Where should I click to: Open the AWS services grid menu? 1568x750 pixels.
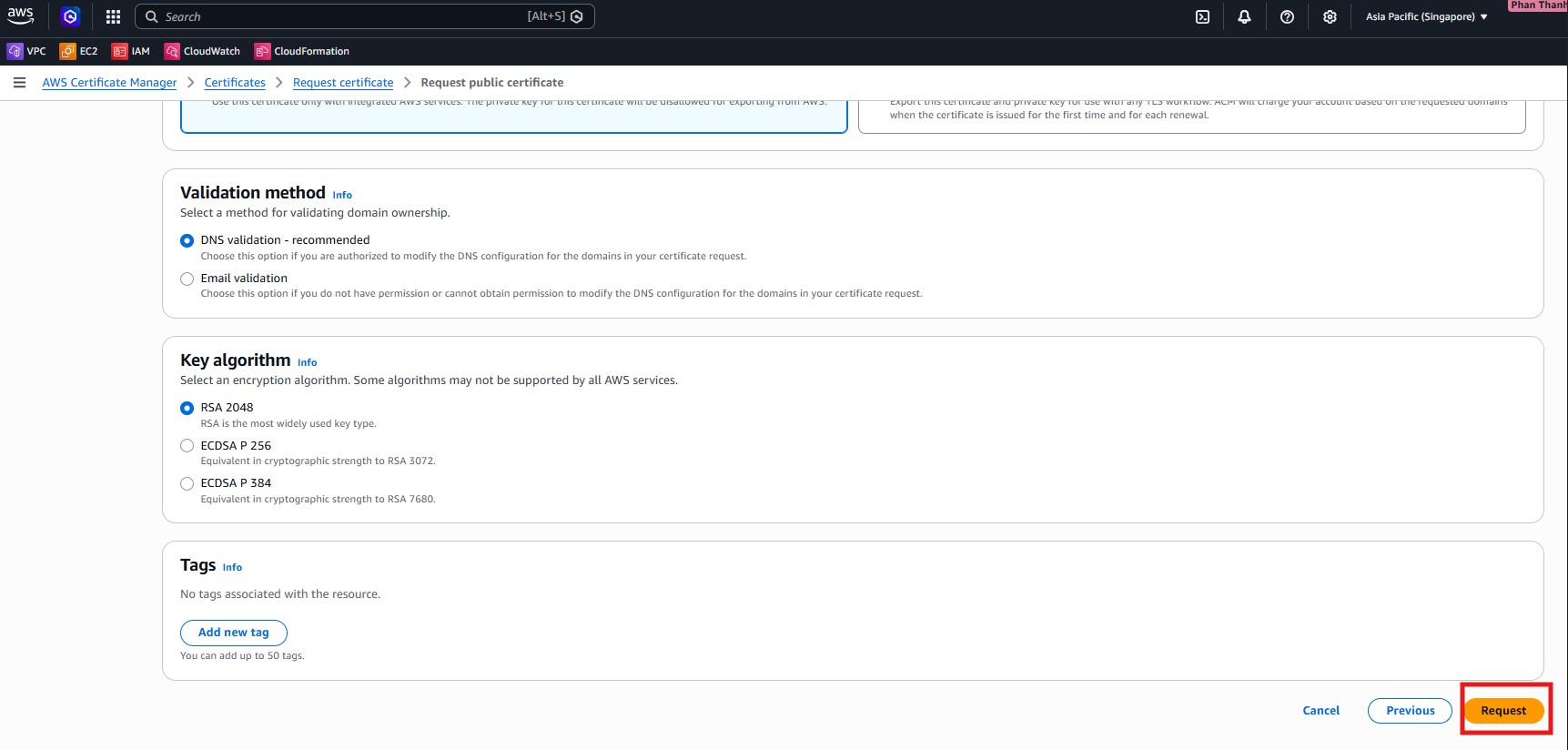[113, 16]
